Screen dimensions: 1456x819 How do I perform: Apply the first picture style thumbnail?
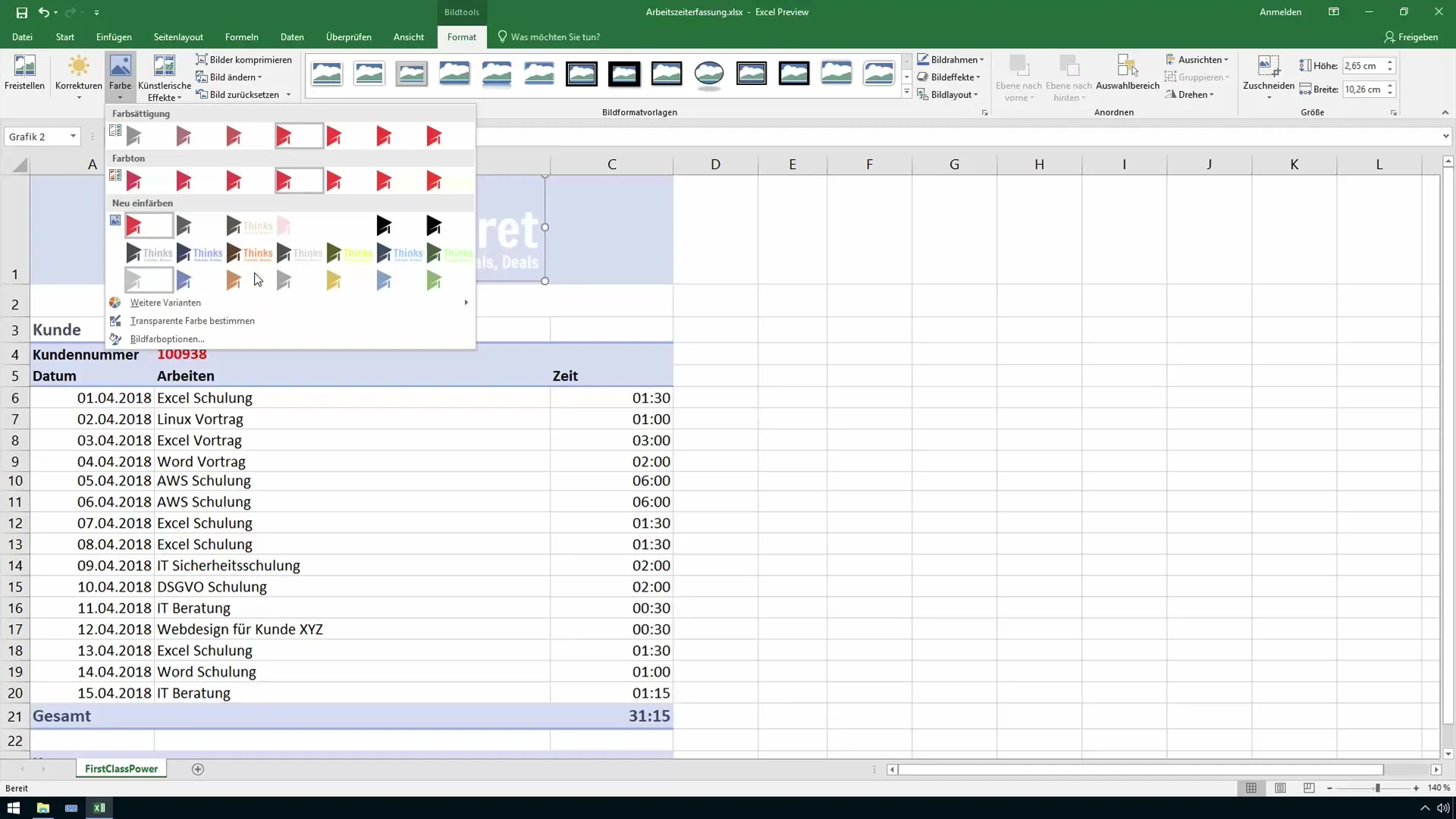327,74
